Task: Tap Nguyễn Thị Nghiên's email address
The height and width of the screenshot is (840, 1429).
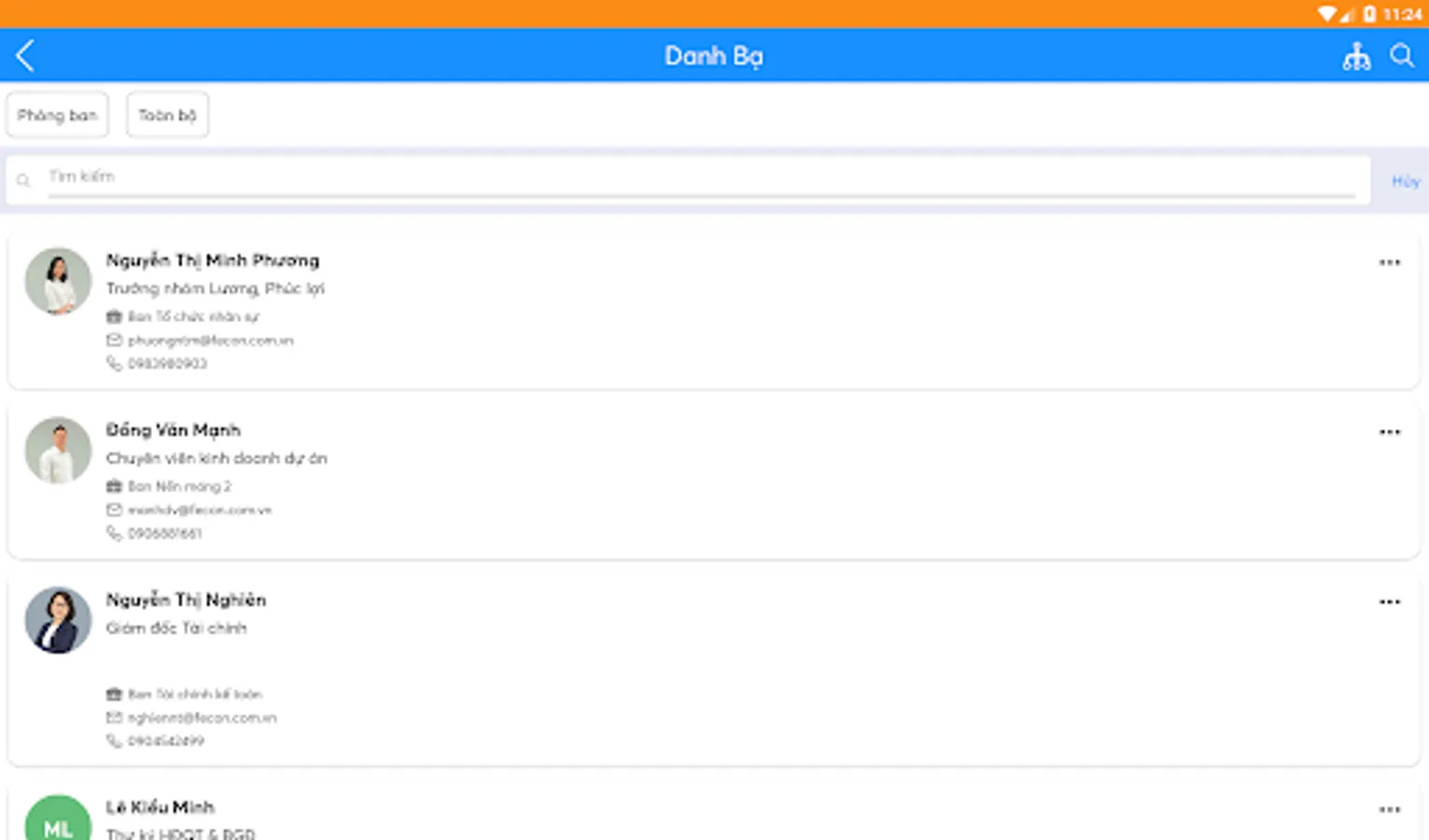Action: point(203,718)
